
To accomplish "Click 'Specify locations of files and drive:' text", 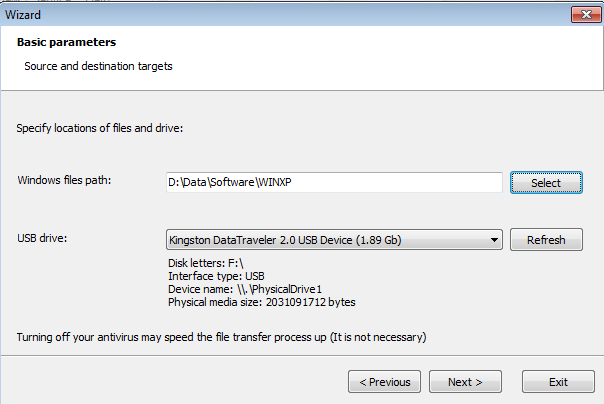I will pos(100,128).
